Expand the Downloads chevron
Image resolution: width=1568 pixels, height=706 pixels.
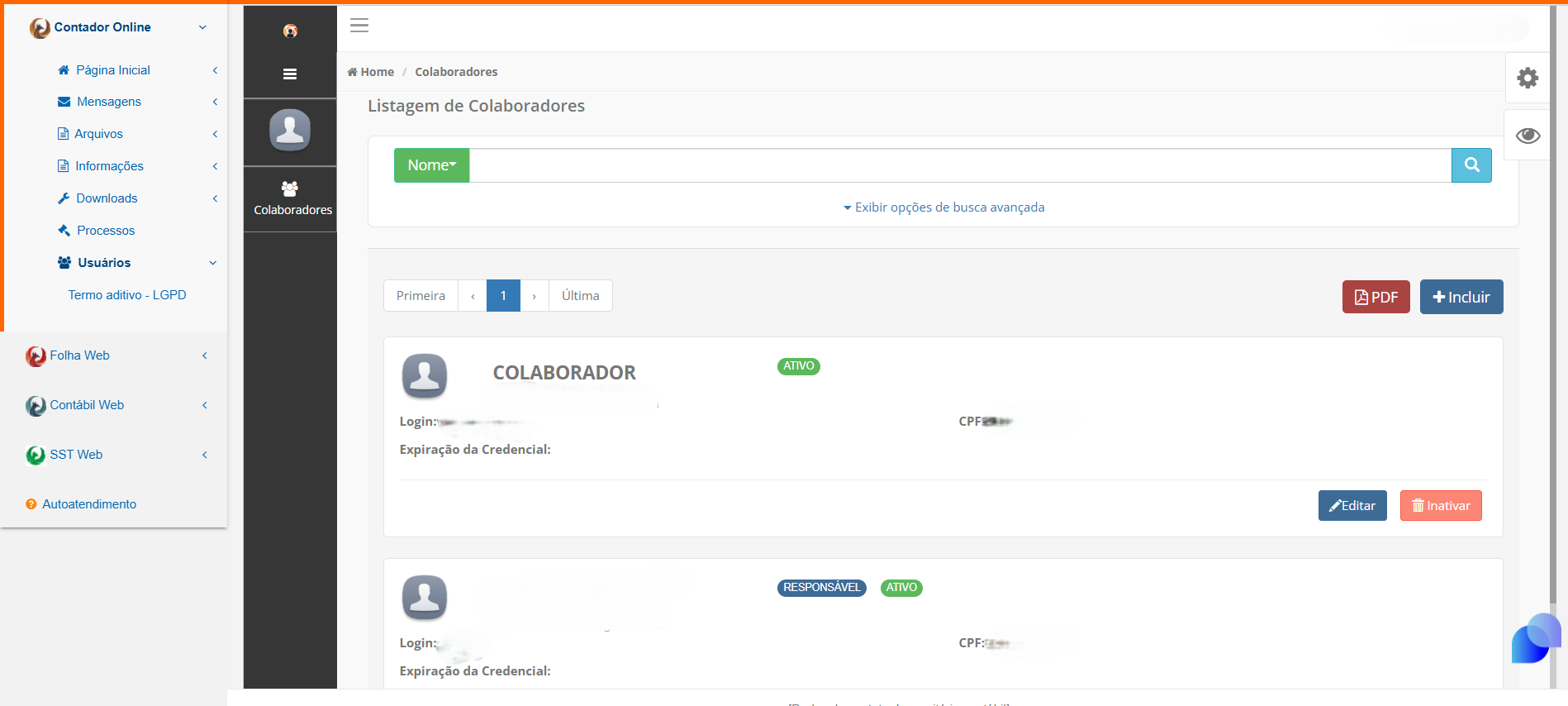215,198
